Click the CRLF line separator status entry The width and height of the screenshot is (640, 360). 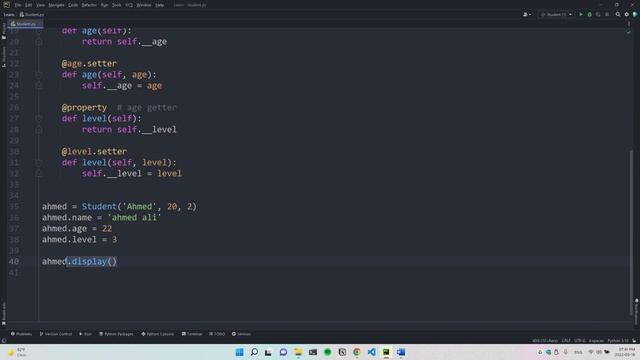(566, 340)
